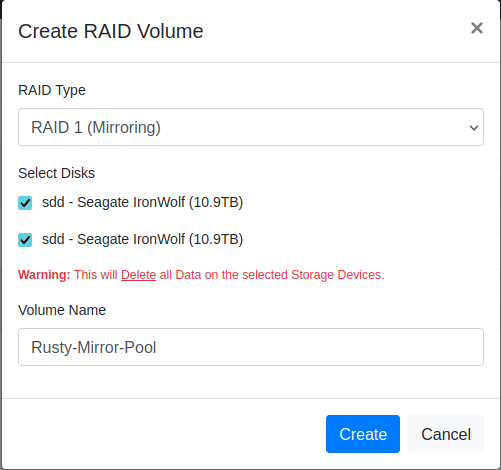Select the RAID 1 (Mirroring) value text
The height and width of the screenshot is (470, 501).
click(x=96, y=127)
